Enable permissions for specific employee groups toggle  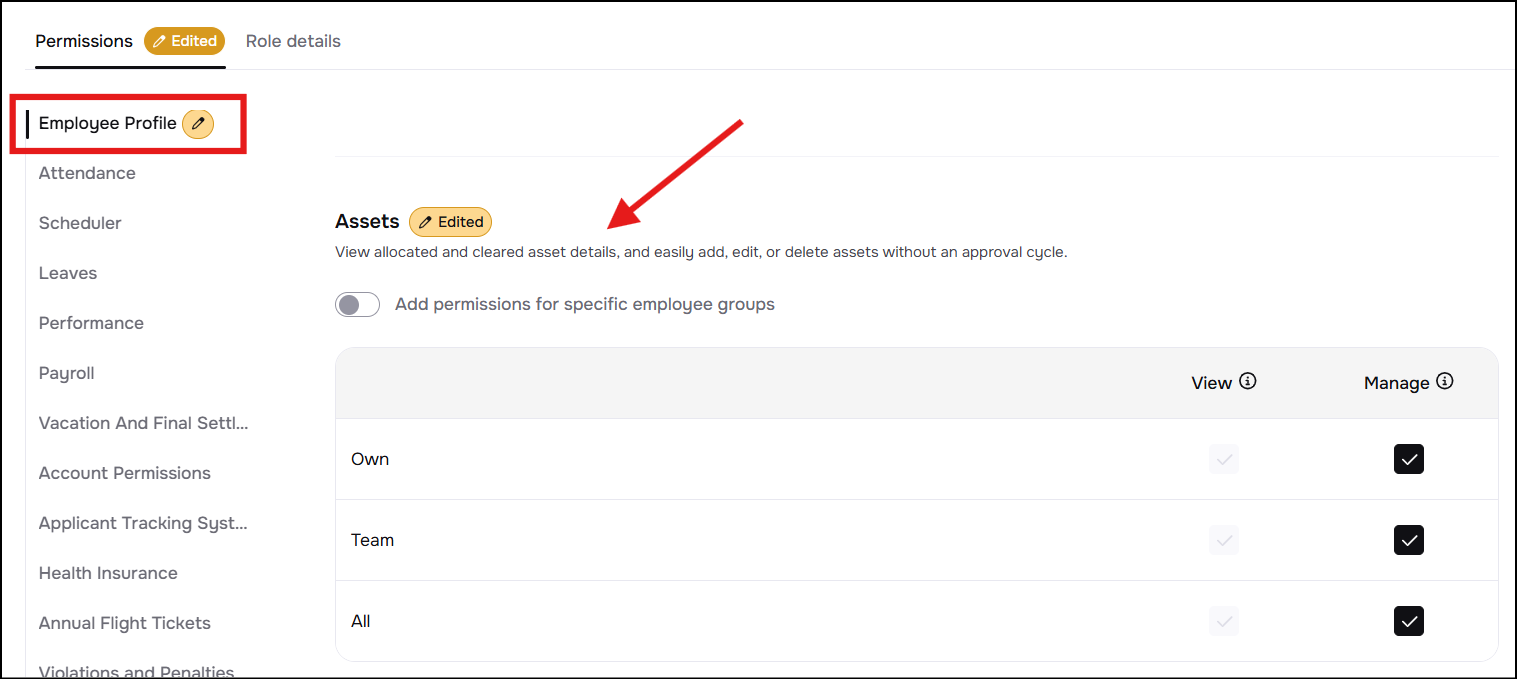pos(357,304)
